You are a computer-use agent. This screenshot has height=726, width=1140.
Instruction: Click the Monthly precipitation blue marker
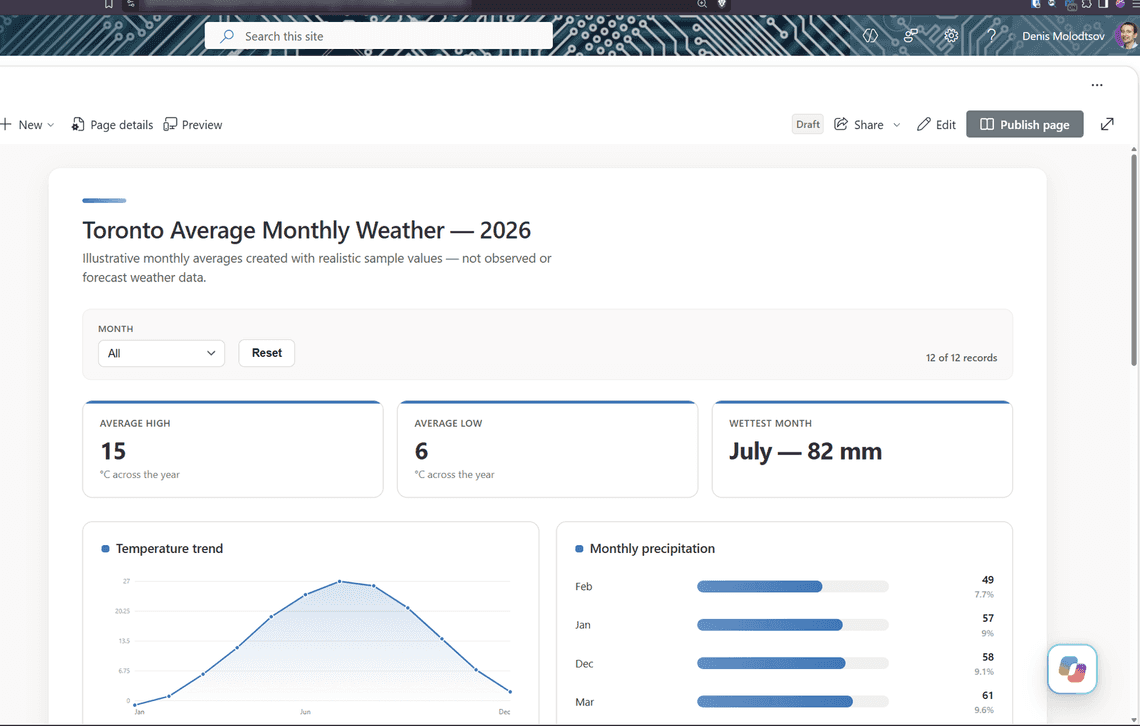coord(579,549)
